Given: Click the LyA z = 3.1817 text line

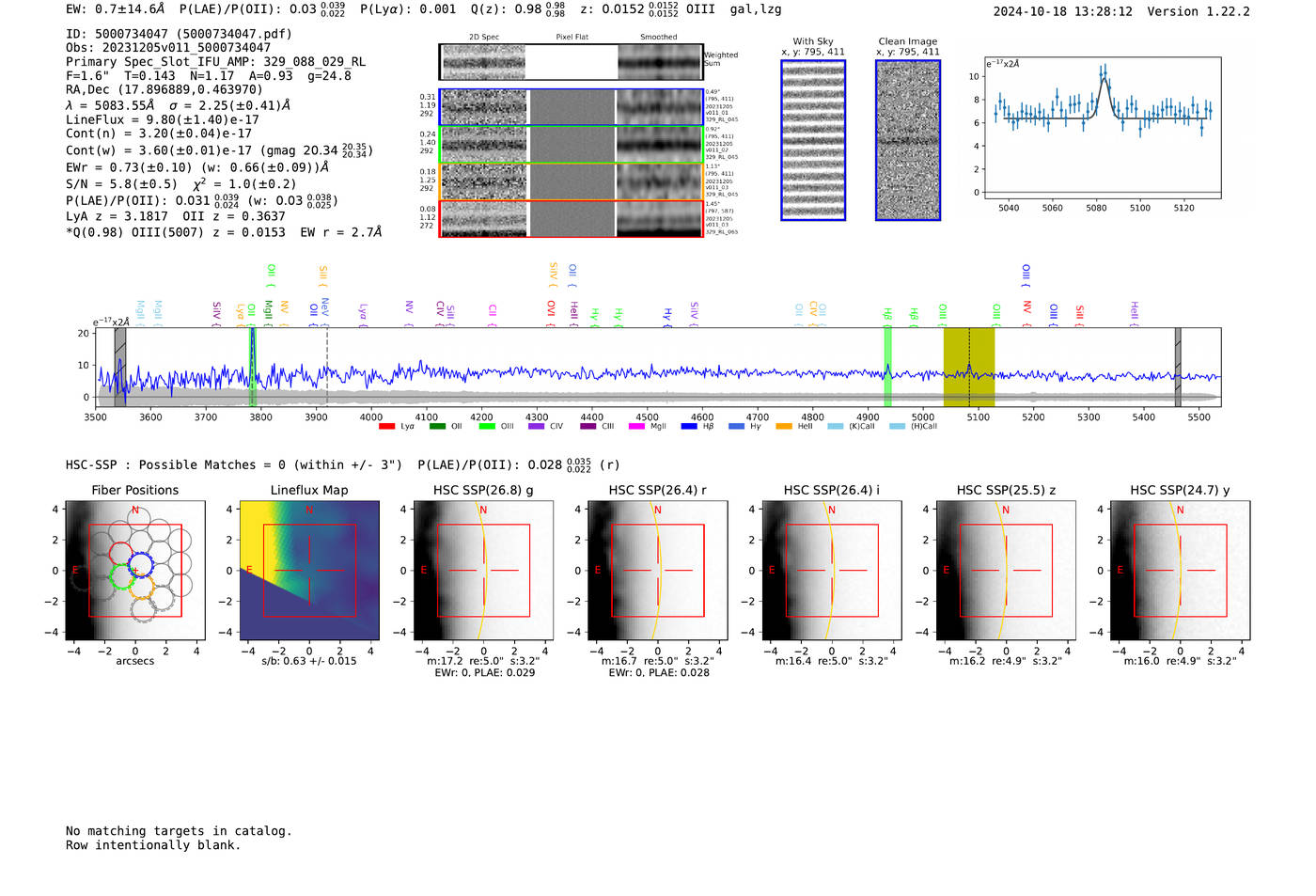Looking at the screenshot, I should pyautogui.click(x=176, y=216).
